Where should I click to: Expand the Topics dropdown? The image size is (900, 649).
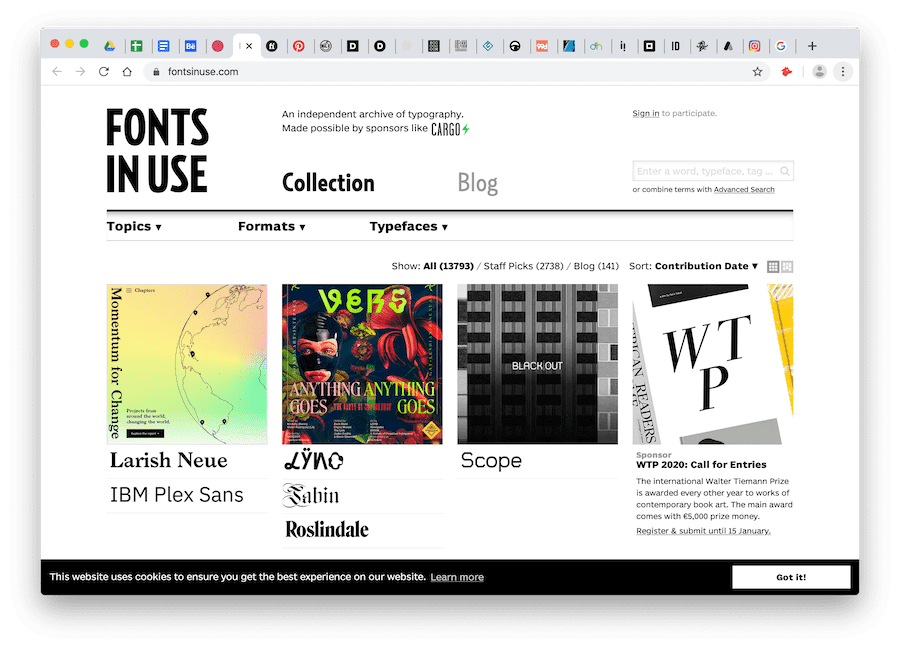(134, 227)
